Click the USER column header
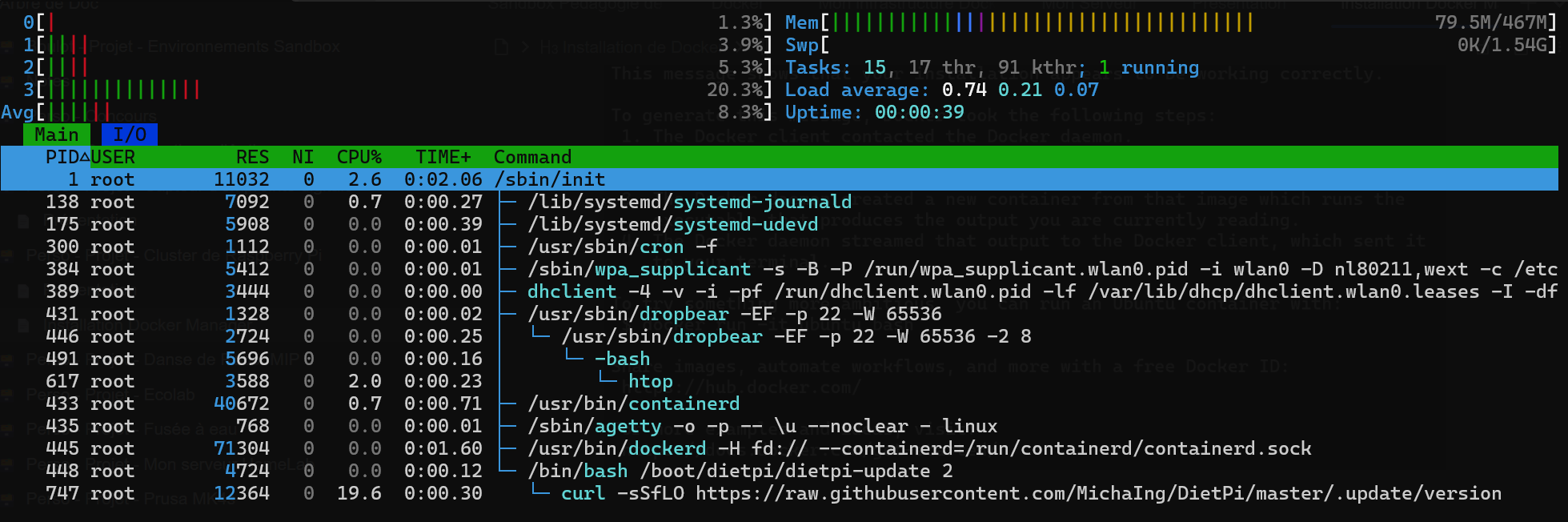Screen dimensions: 1568x522 [113, 157]
